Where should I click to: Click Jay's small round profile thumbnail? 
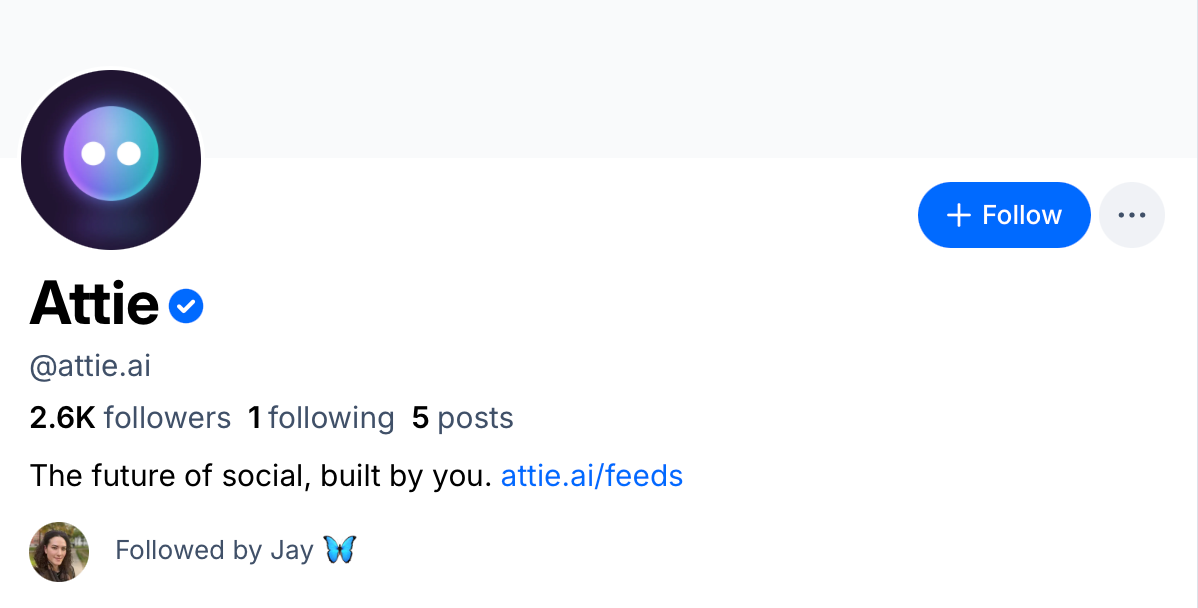58,551
